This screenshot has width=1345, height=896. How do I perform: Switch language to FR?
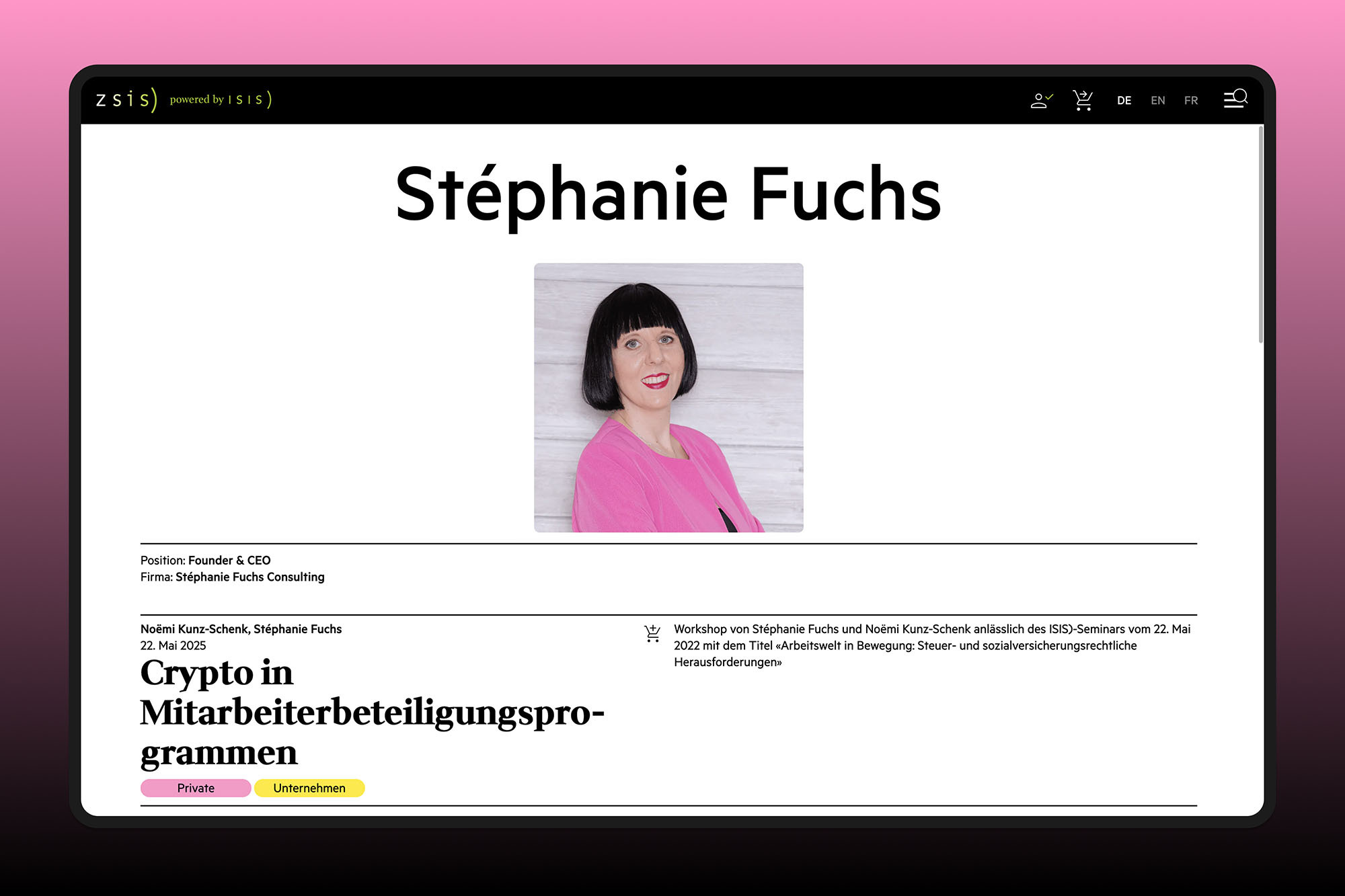point(1191,101)
